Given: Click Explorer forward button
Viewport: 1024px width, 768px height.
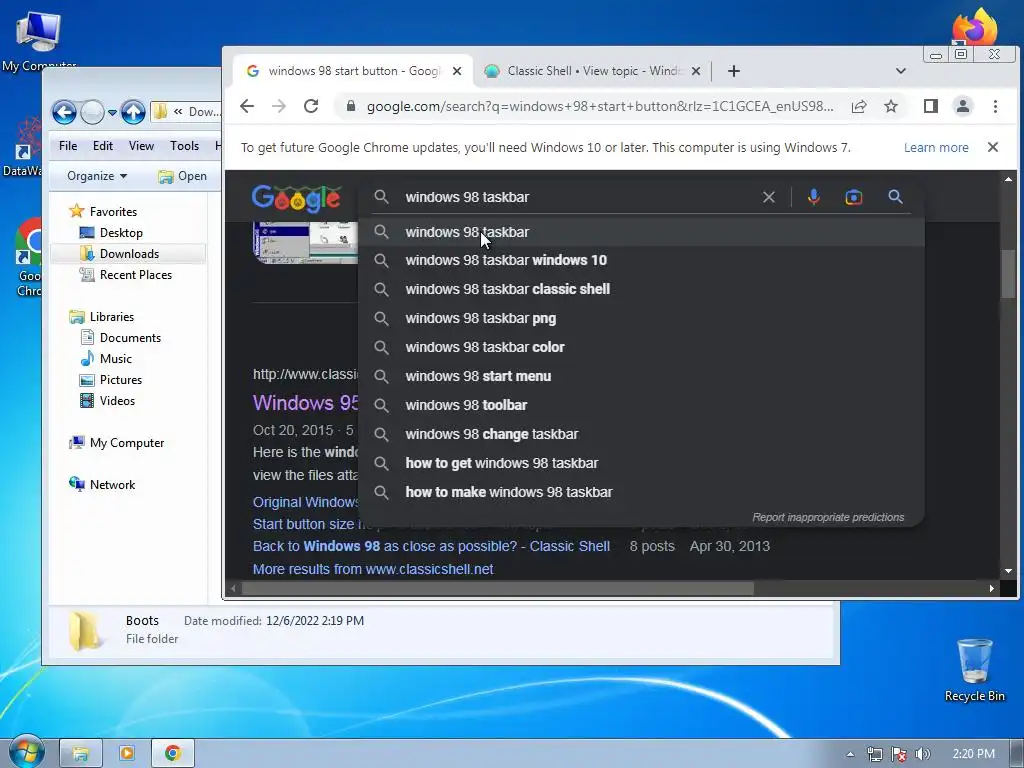Looking at the screenshot, I should click(x=92, y=112).
